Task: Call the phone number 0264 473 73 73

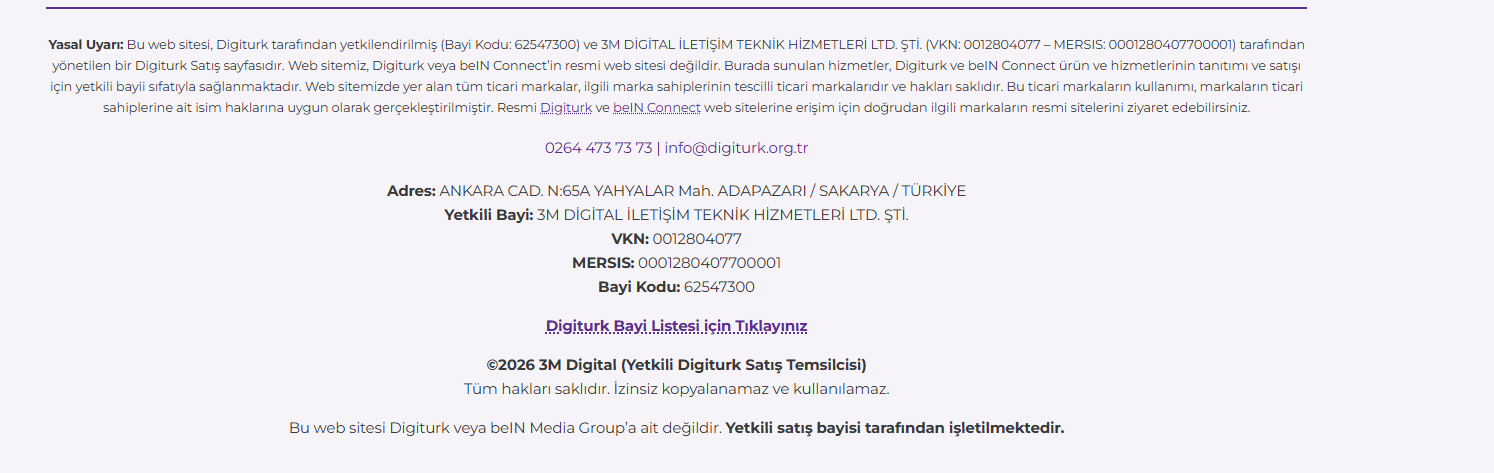Action: pyautogui.click(x=598, y=148)
